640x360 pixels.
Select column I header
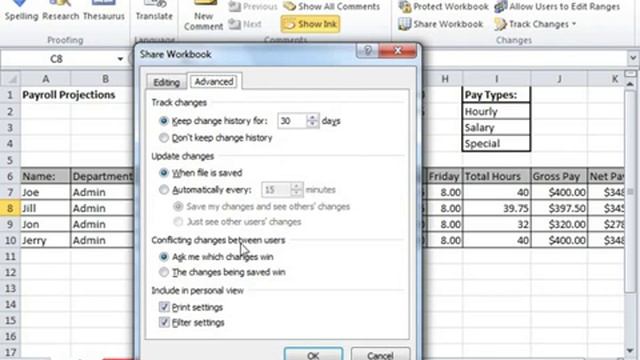coord(496,79)
